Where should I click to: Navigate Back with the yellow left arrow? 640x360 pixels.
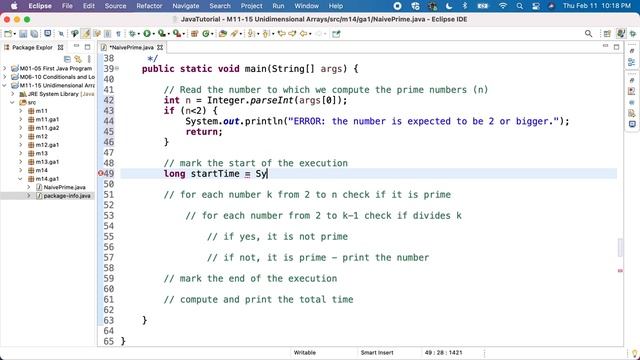(x=303, y=34)
